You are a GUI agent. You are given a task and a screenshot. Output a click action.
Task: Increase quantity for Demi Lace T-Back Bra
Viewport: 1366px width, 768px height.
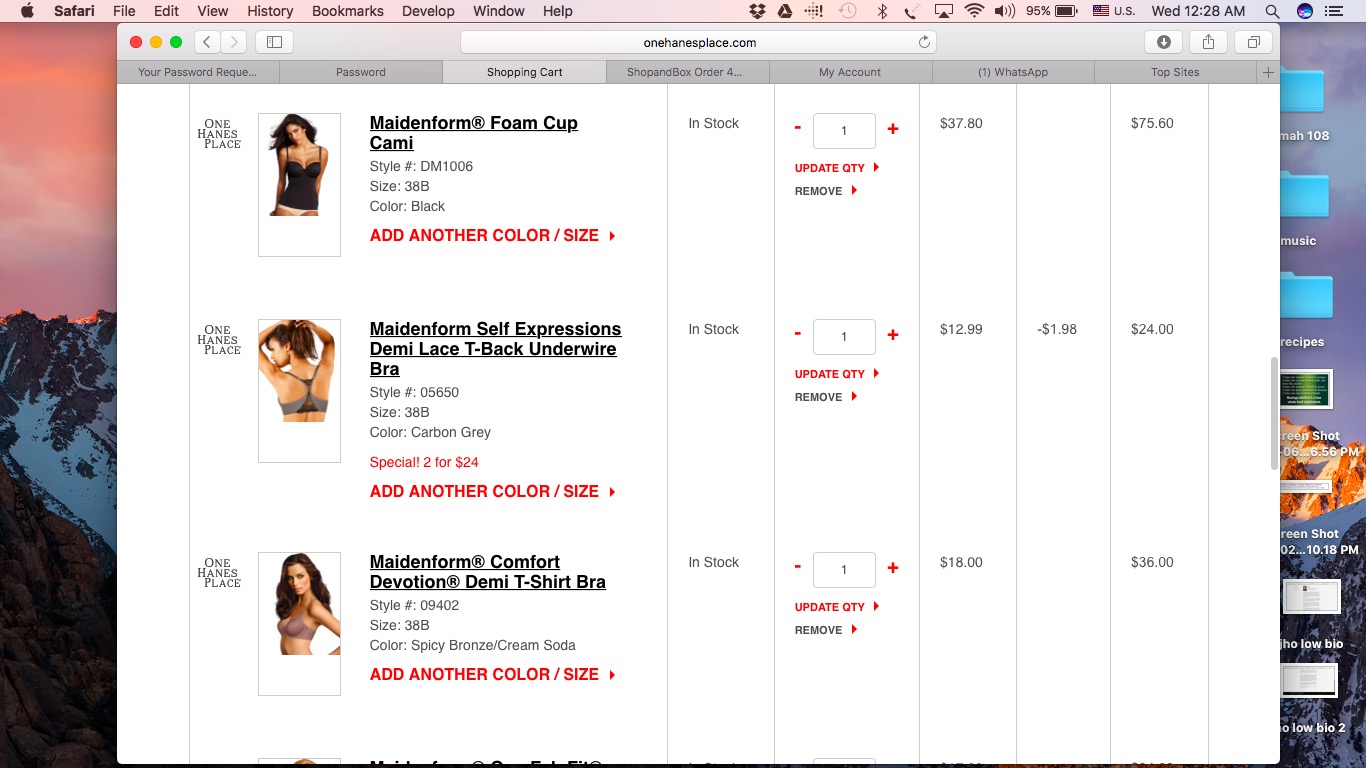coord(893,335)
